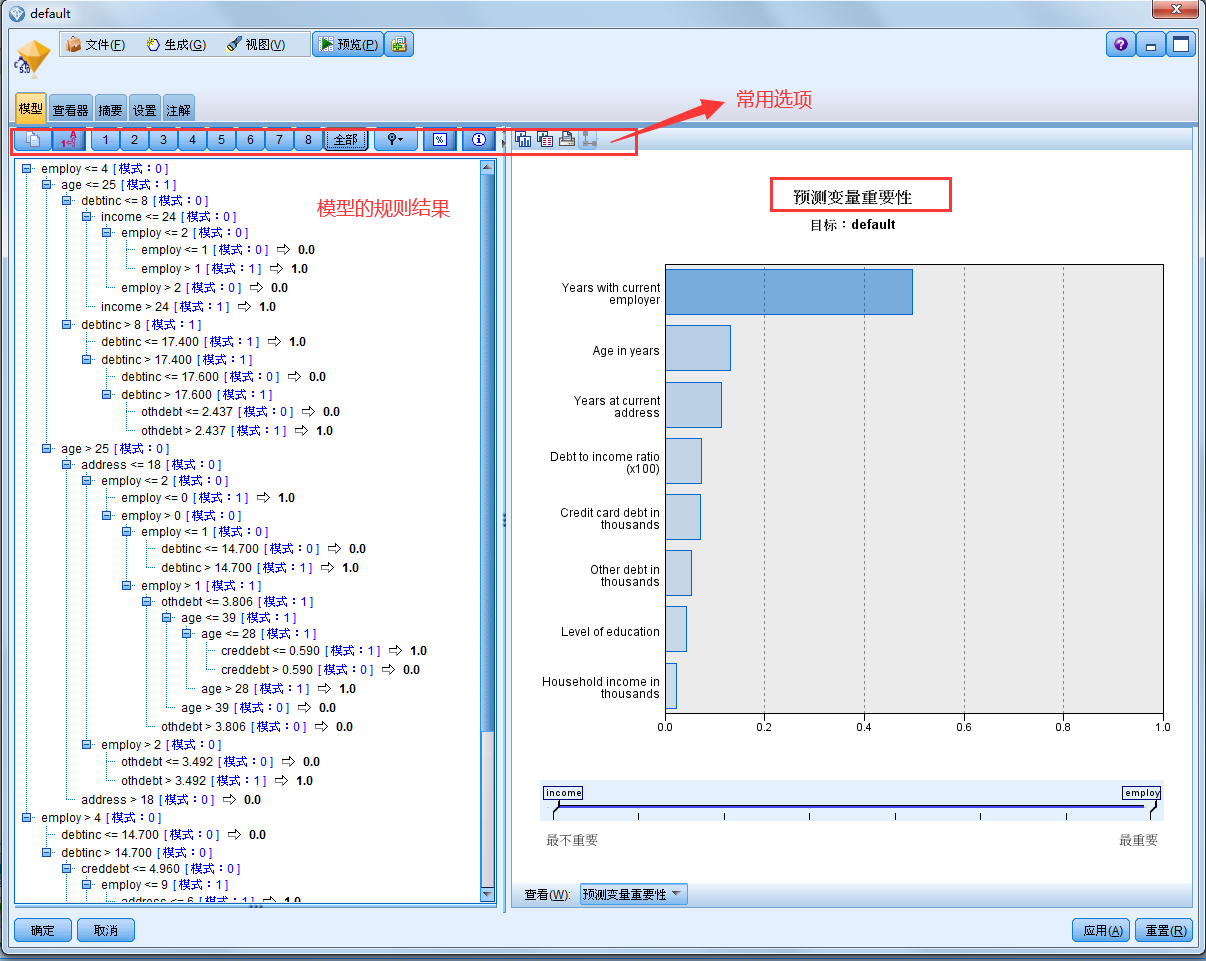Open the information icon on the toolbar
This screenshot has width=1206, height=961.
[x=478, y=140]
